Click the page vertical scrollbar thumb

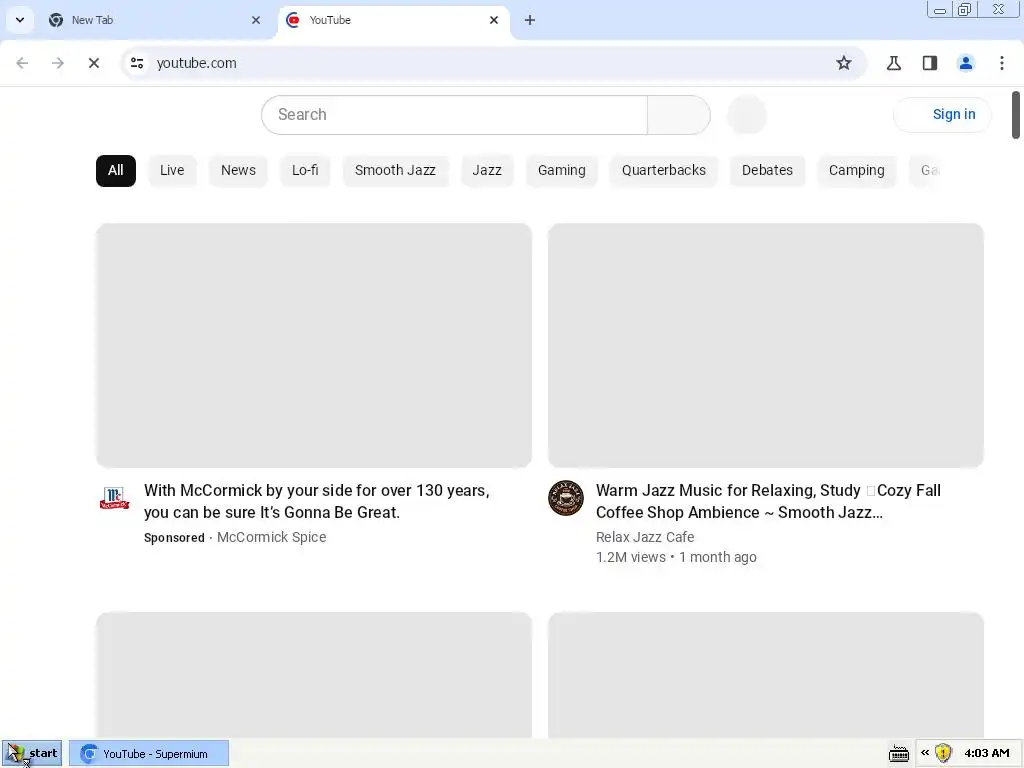pyautogui.click(x=1016, y=115)
